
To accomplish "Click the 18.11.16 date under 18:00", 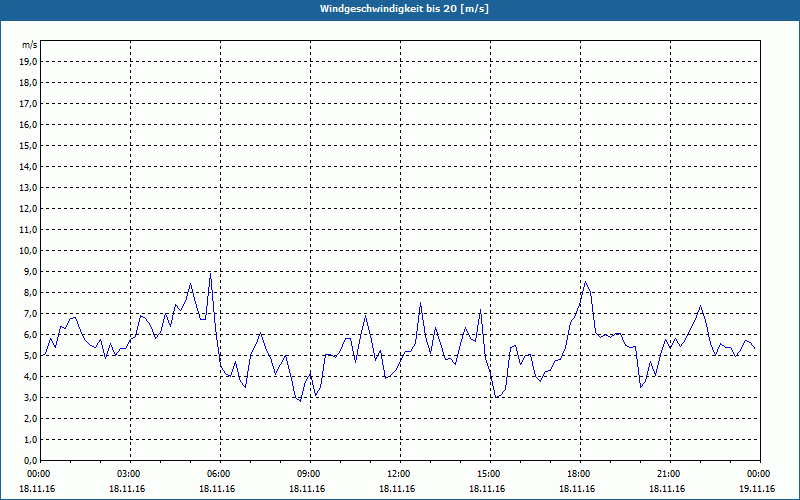I will 577,488.
